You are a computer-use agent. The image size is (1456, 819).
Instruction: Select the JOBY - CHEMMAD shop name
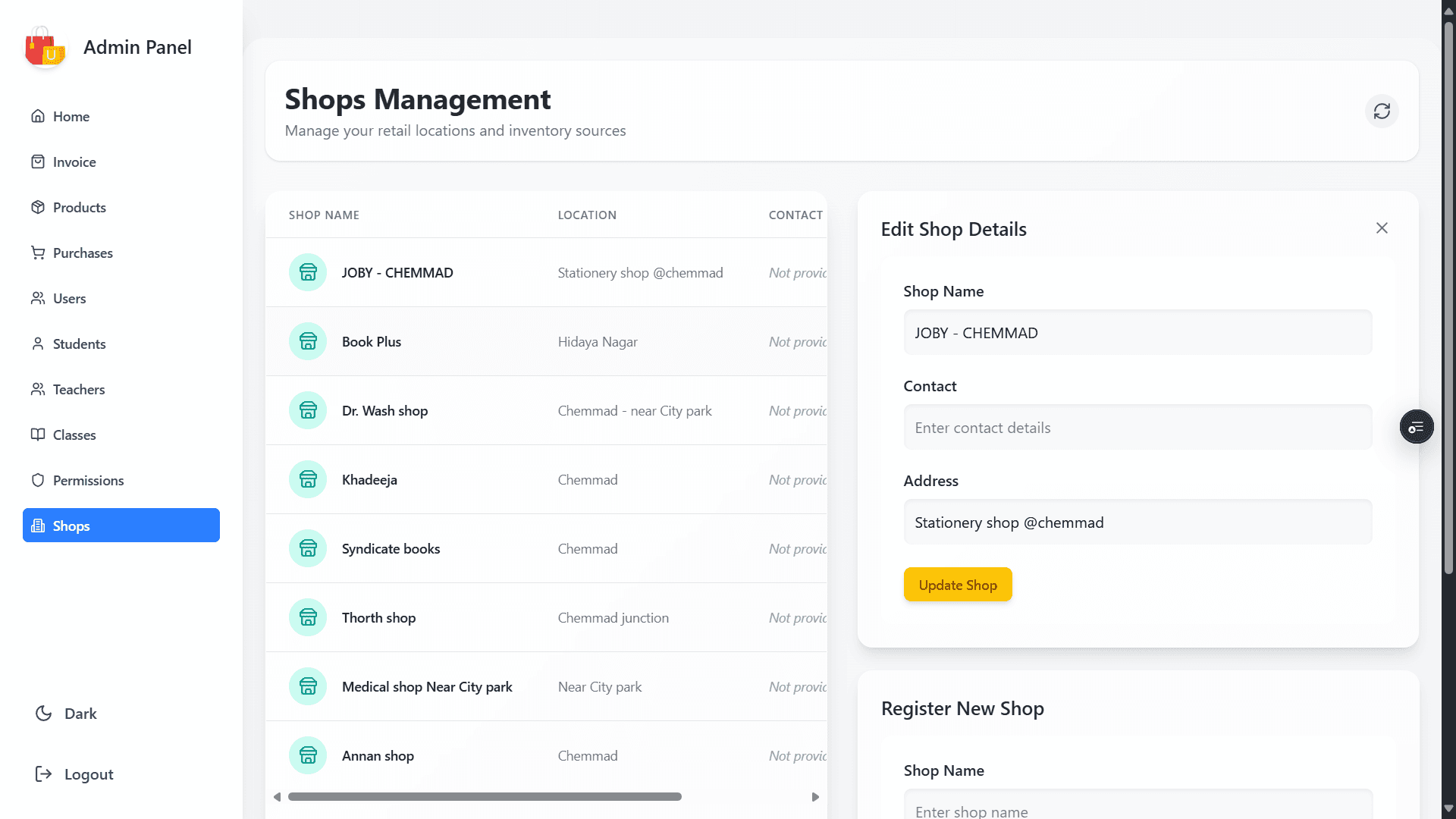coord(397,272)
